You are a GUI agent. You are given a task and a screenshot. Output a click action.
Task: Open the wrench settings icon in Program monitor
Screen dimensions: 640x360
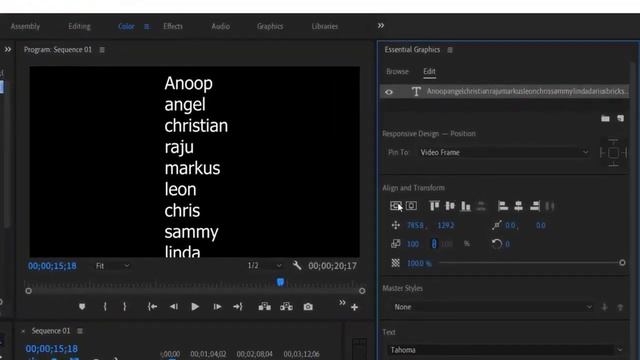[x=297, y=266]
